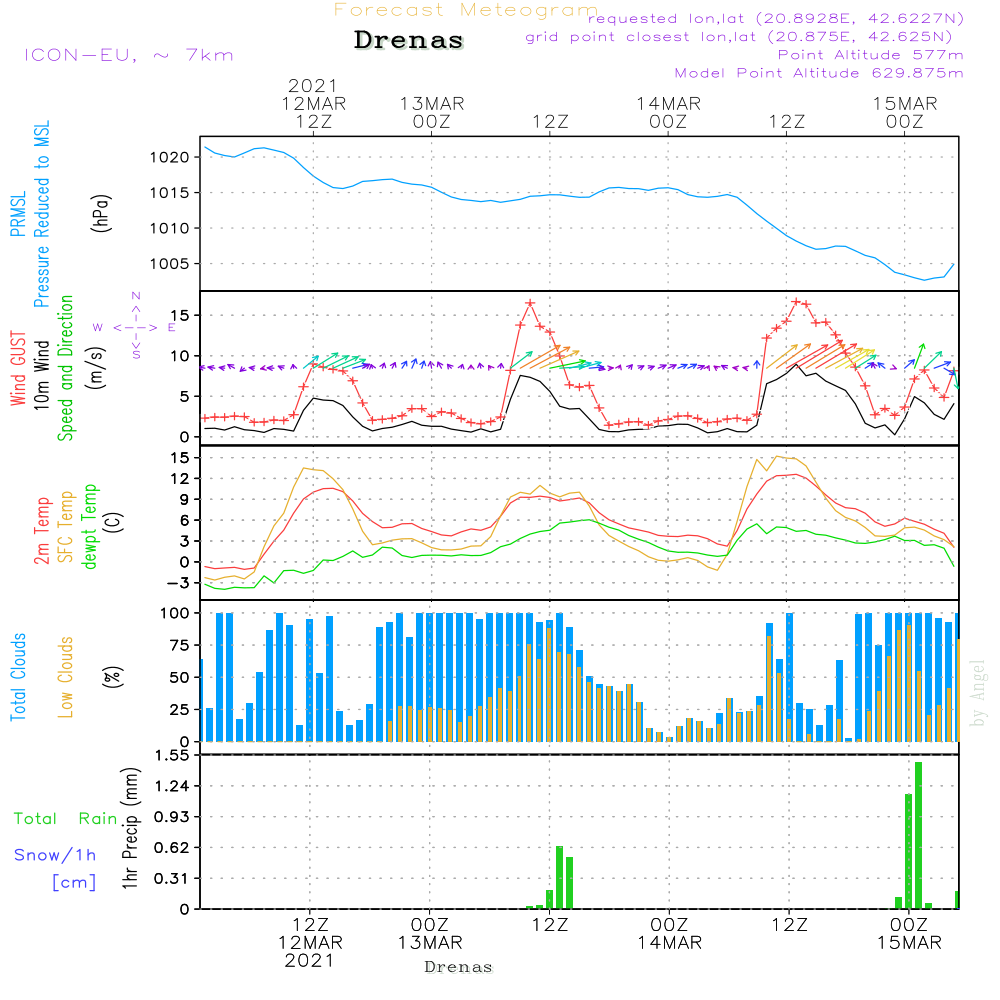Click the 'SFC Temp' orange axis label
1000x1000 pixels.
(x=66, y=527)
